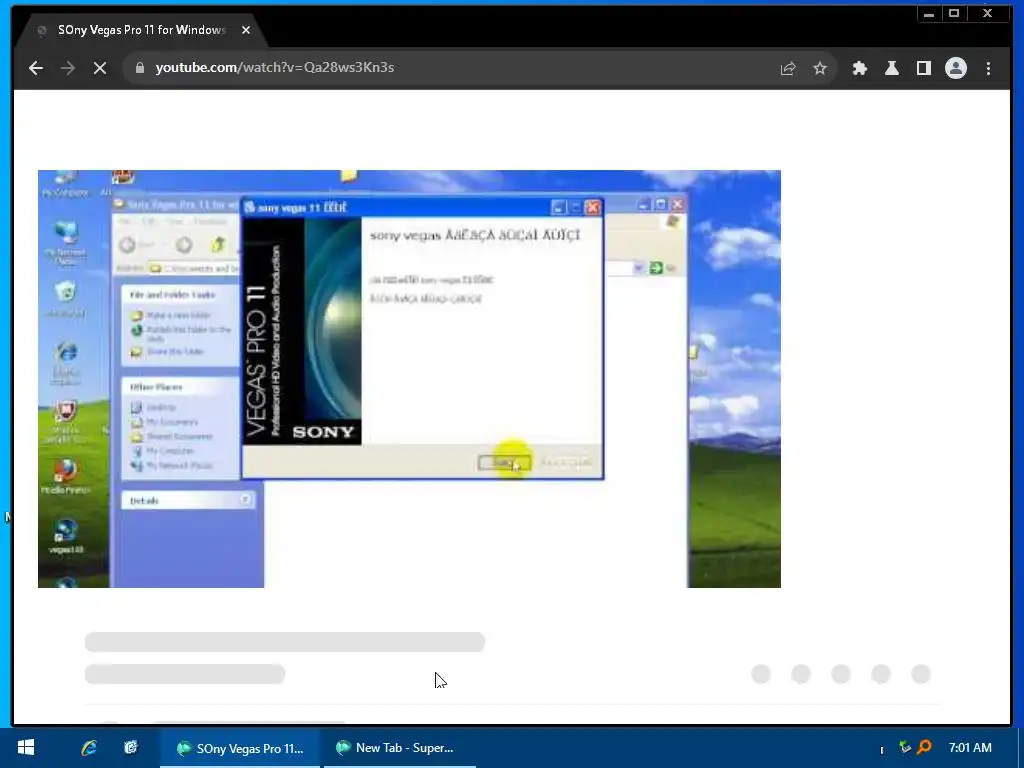Screen dimensions: 1024x768
Task: Open Chrome's three-dot menu
Action: click(988, 68)
